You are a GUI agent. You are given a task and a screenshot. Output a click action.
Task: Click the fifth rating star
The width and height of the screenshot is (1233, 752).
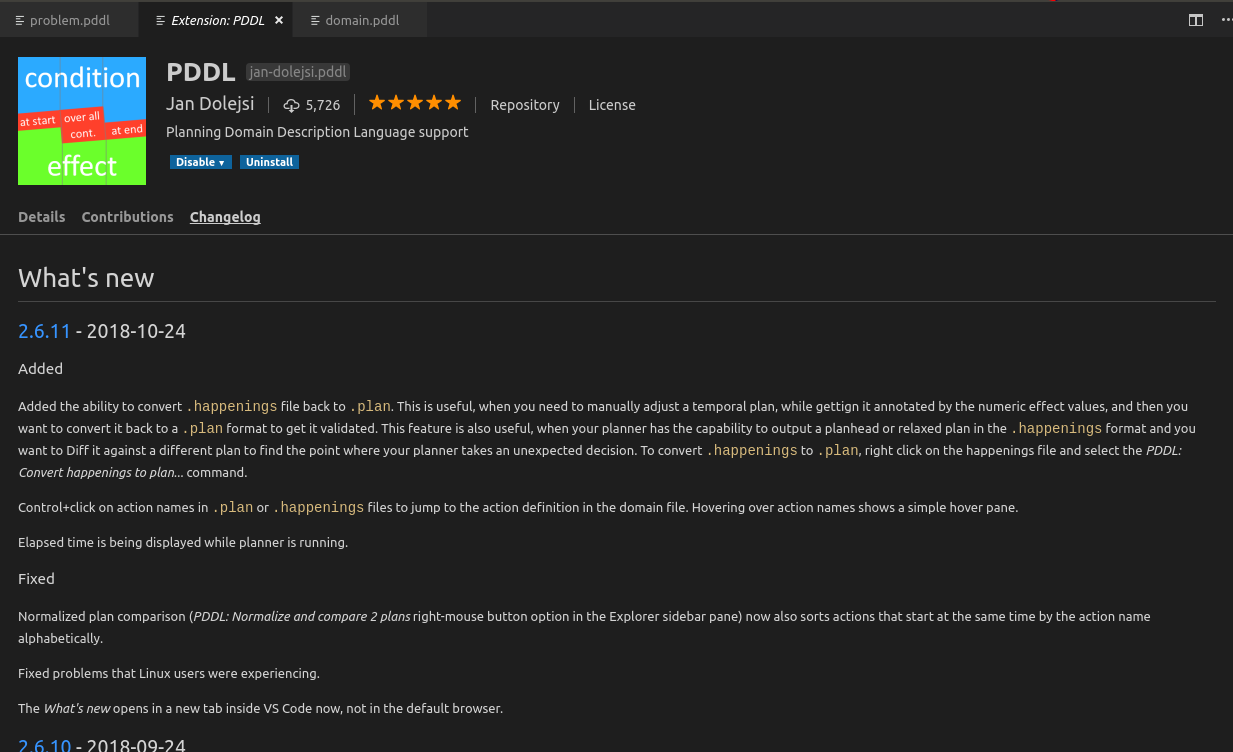453,102
